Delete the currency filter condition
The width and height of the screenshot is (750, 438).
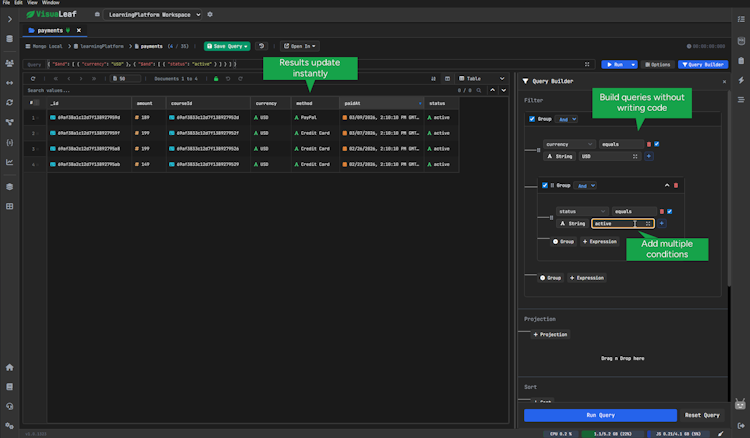pos(649,144)
